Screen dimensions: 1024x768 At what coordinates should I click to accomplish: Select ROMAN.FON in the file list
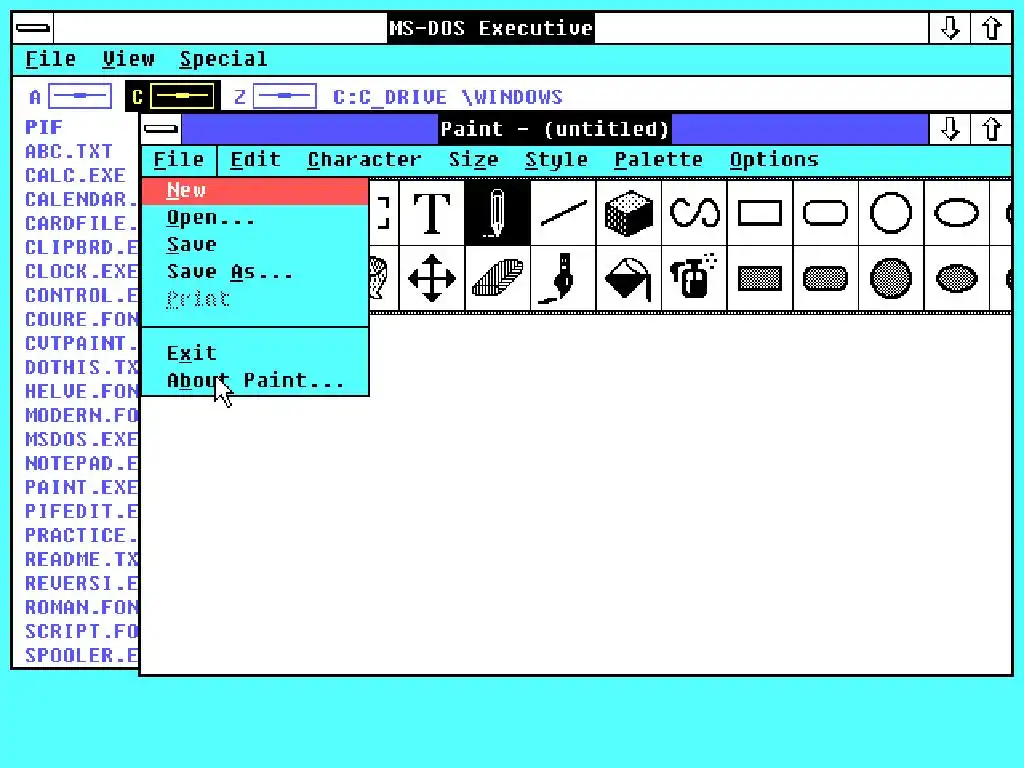(x=81, y=607)
